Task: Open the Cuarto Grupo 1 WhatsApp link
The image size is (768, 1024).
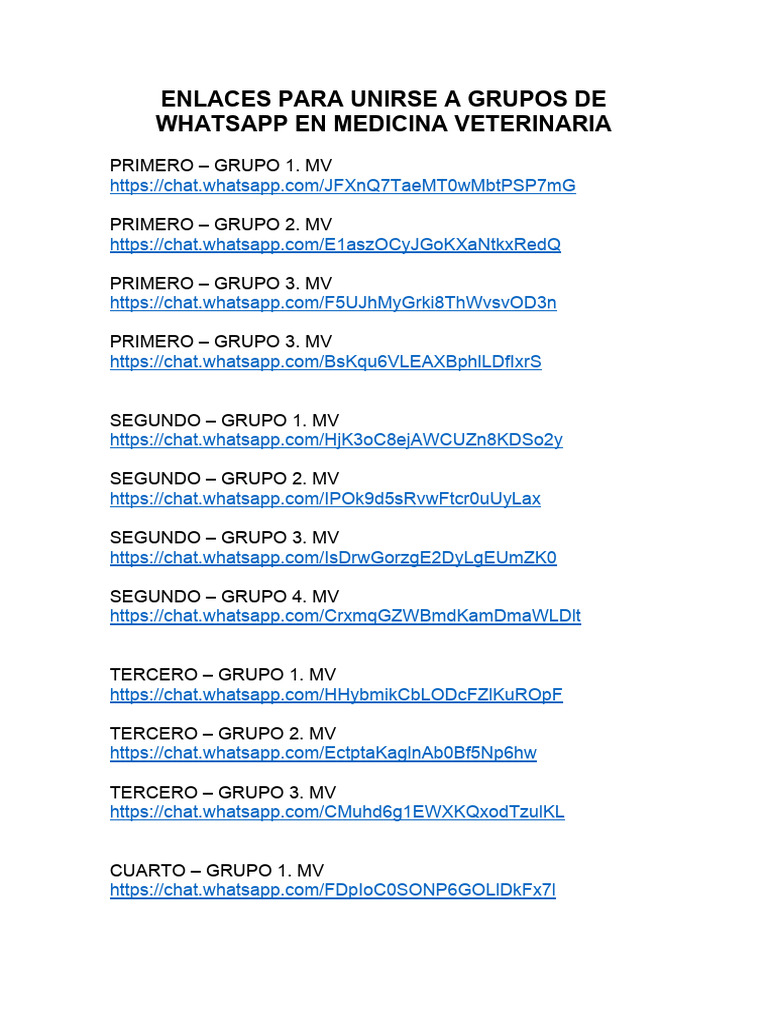Action: coord(333,890)
